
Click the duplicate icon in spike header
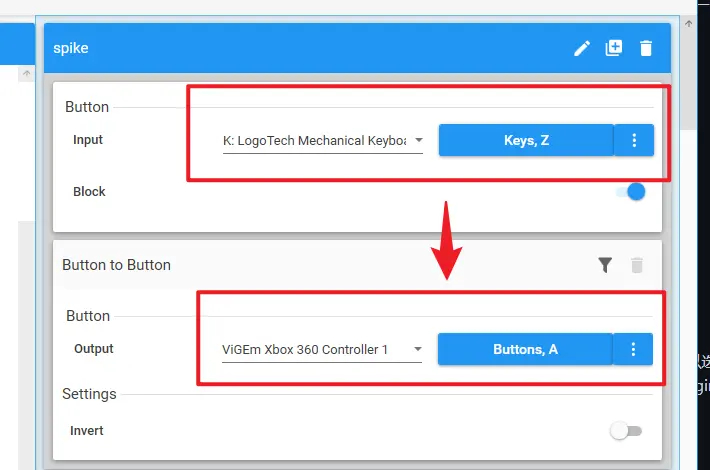point(614,48)
